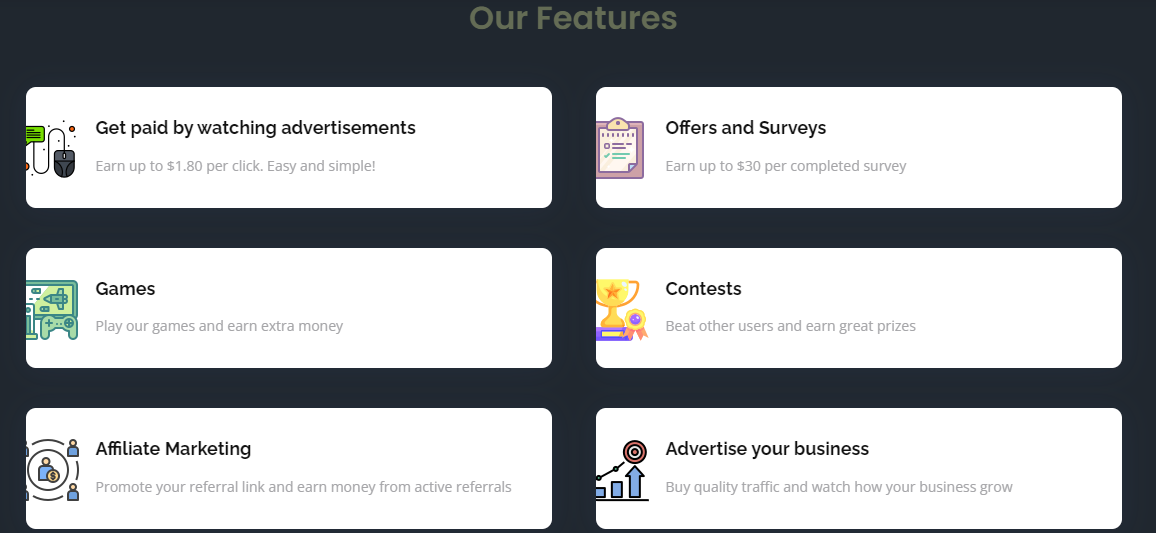Screen dimensions: 1156x533
Task: Click the gold trophy Contests icon
Action: point(621,310)
